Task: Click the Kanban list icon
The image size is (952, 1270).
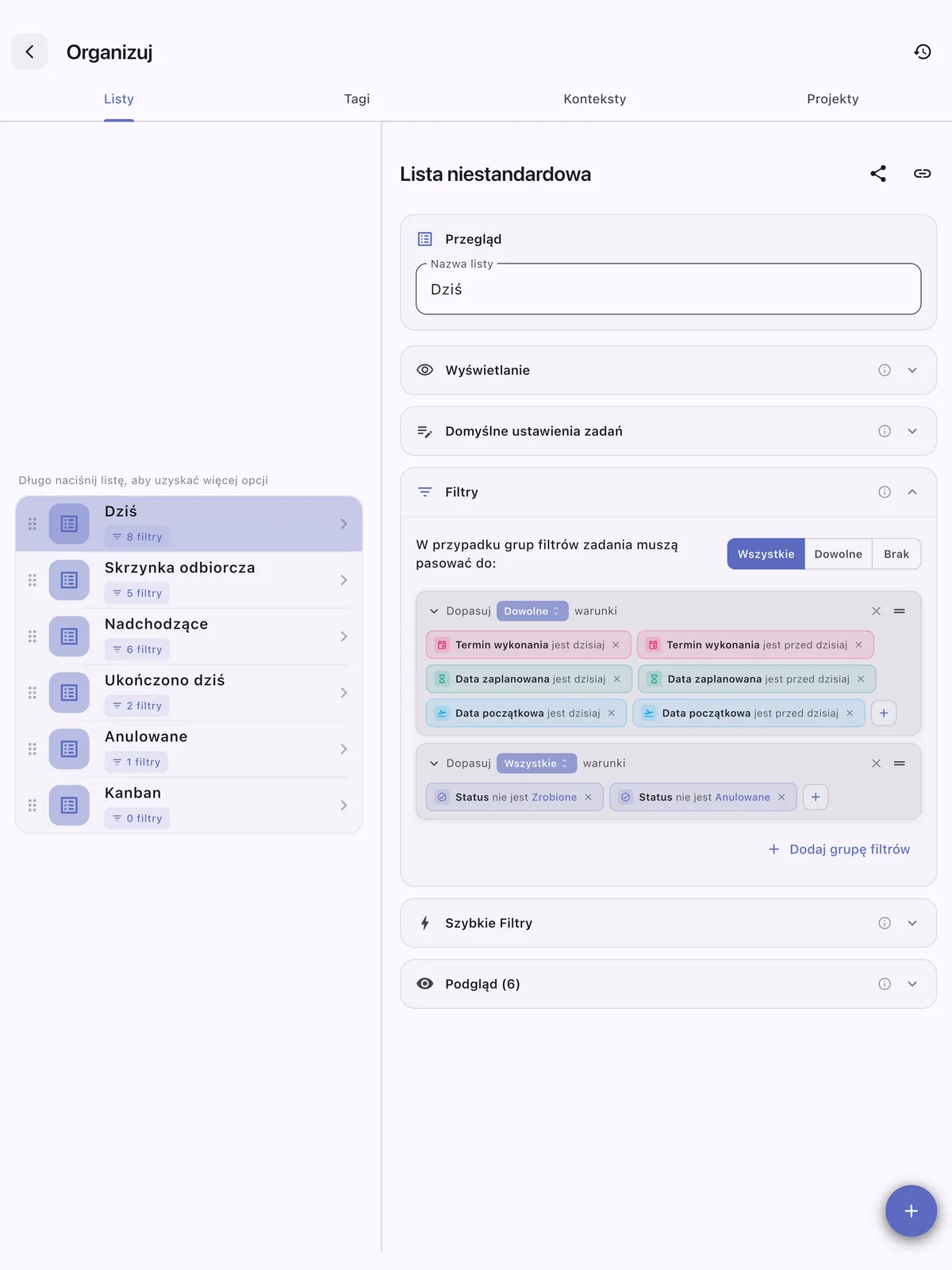Action: tap(69, 806)
